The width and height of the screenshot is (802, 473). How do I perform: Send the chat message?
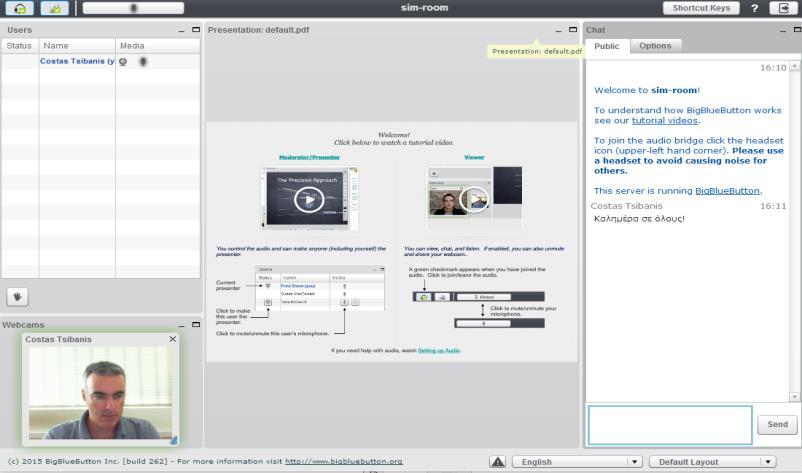(x=777, y=424)
